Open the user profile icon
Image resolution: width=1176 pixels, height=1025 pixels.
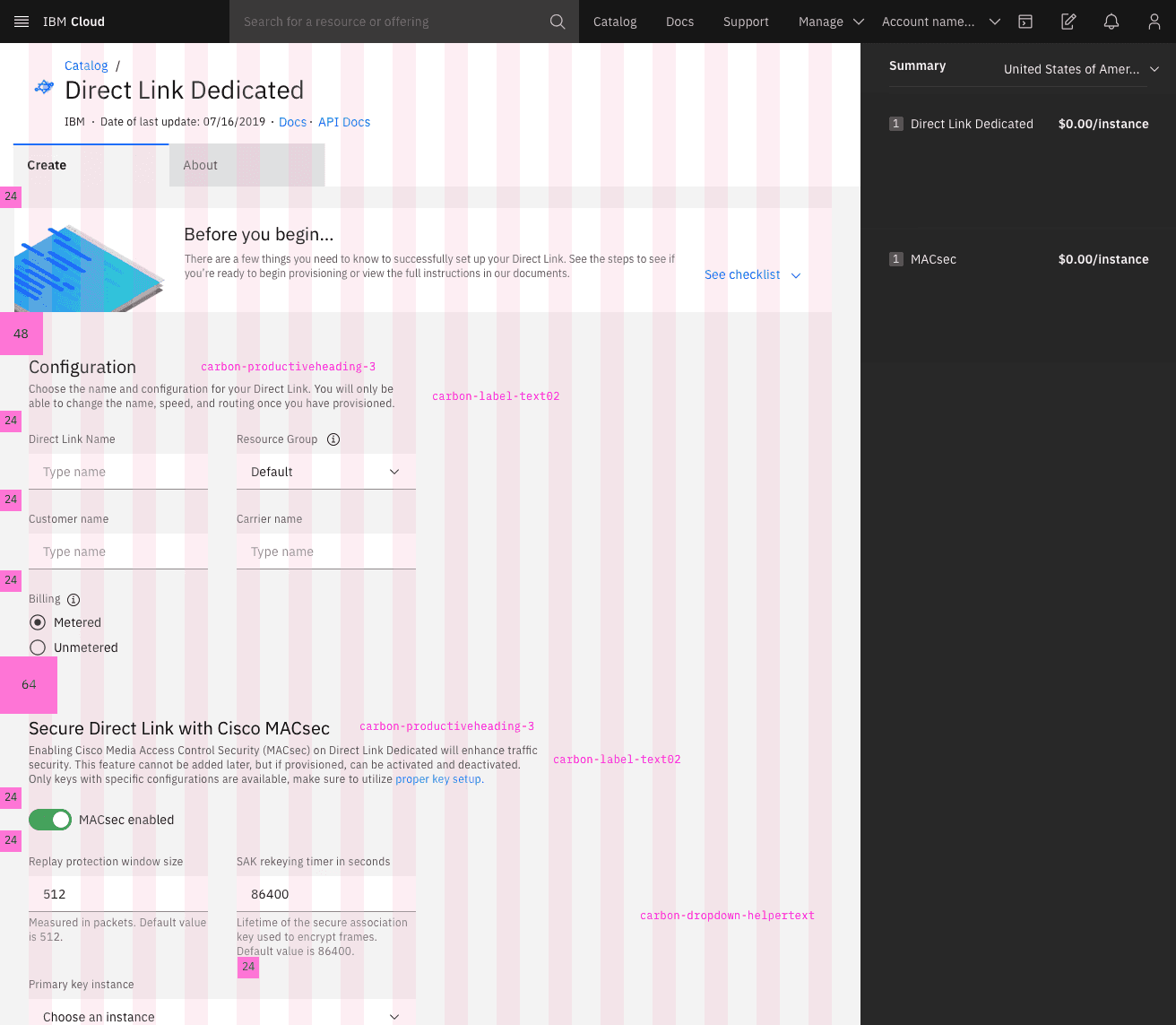tap(1154, 22)
